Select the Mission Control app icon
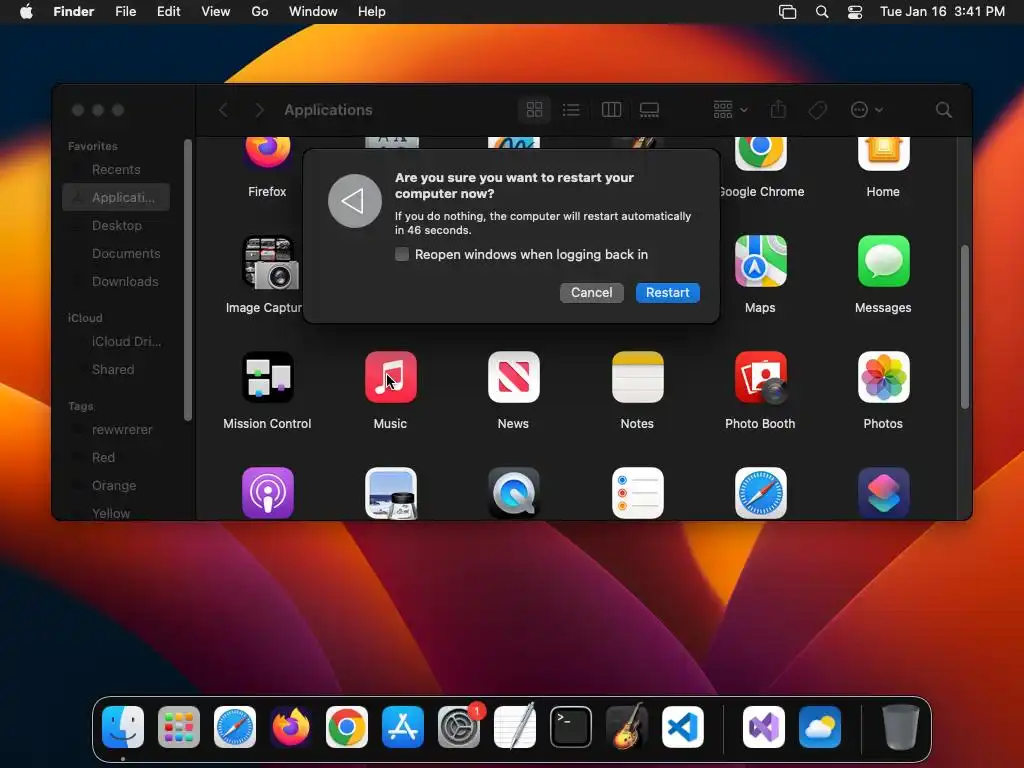The width and height of the screenshot is (1024, 768). click(268, 377)
